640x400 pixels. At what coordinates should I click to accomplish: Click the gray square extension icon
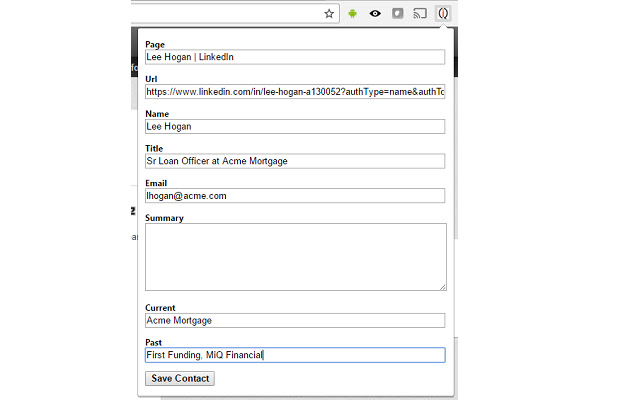click(x=398, y=13)
